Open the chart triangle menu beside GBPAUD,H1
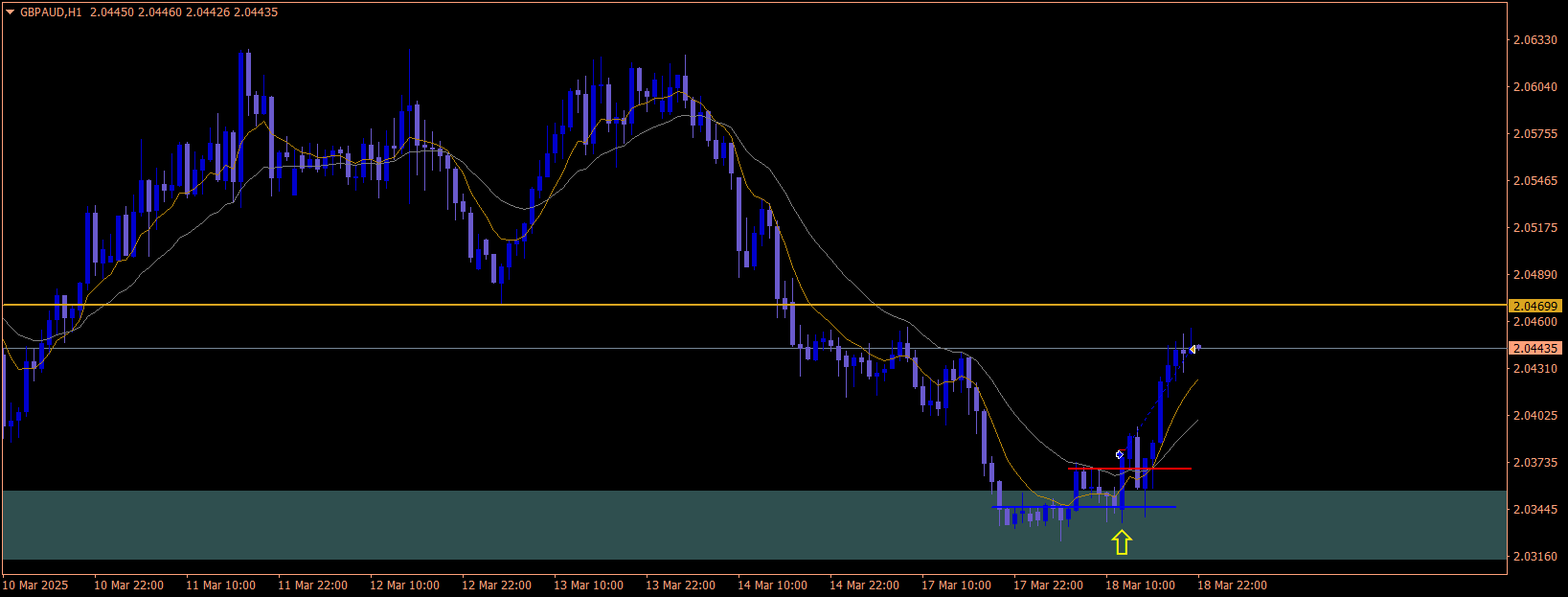Viewport: 1568px width, 597px height. click(11, 12)
